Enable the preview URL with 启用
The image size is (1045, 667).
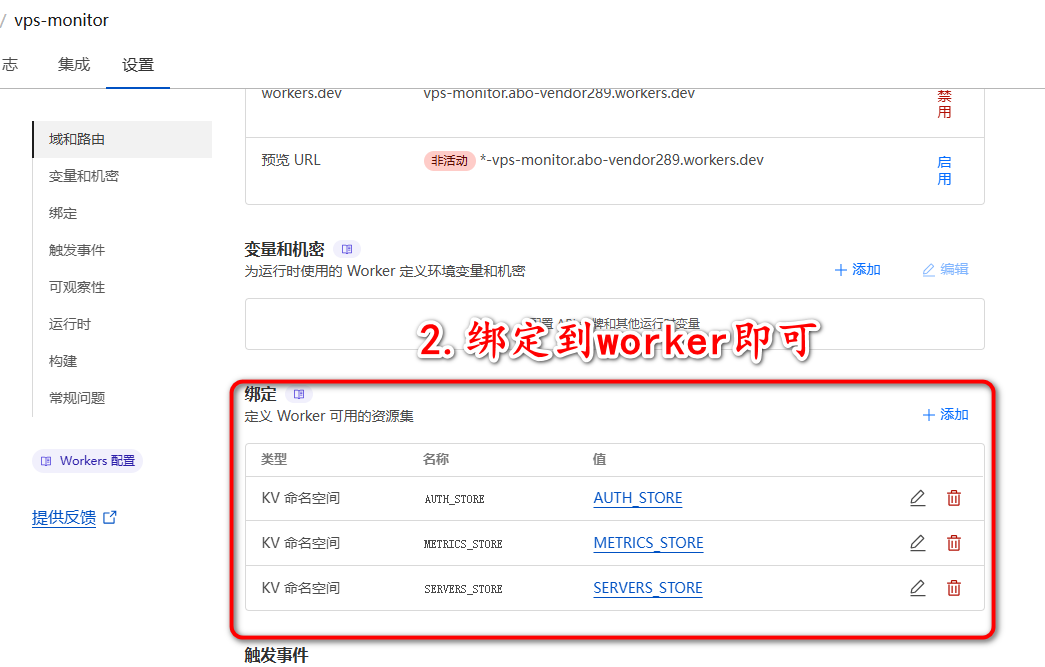[944, 170]
